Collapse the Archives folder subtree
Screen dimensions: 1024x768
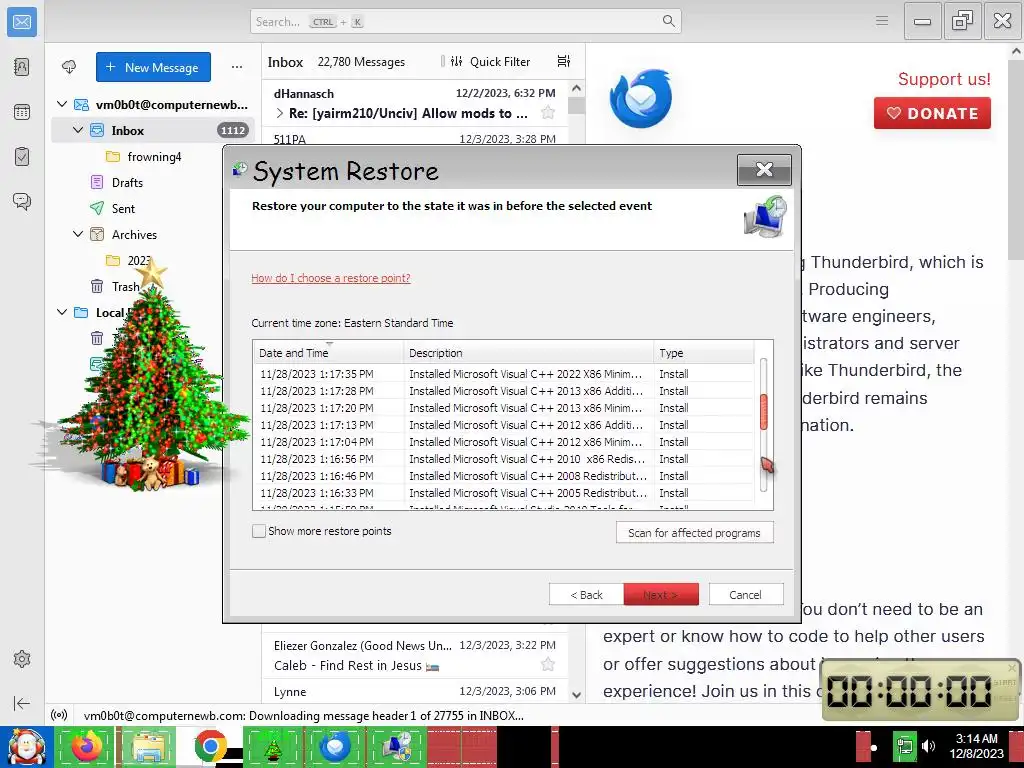pos(78,234)
